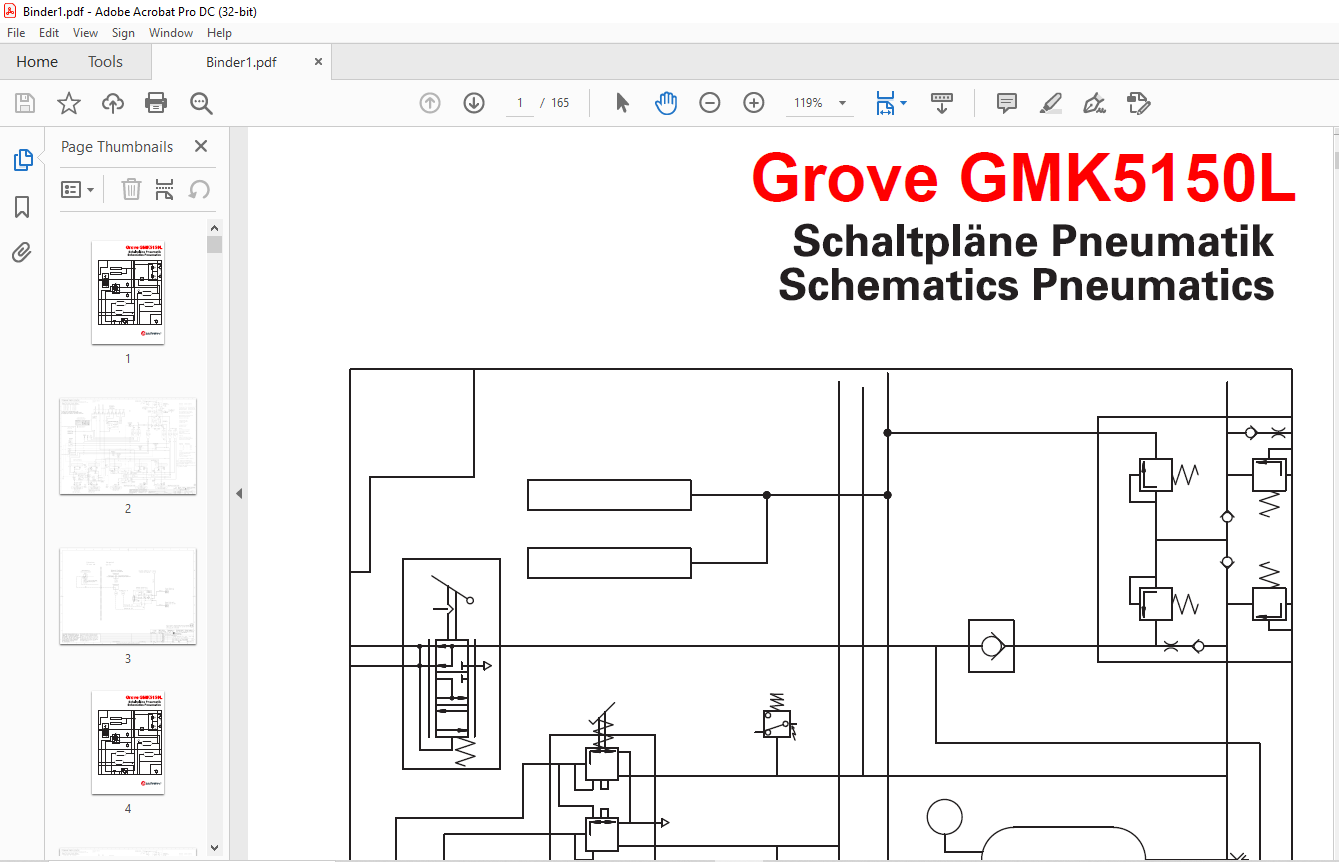This screenshot has width=1339, height=862.
Task: Click the 165 total pages label
Action: click(560, 103)
